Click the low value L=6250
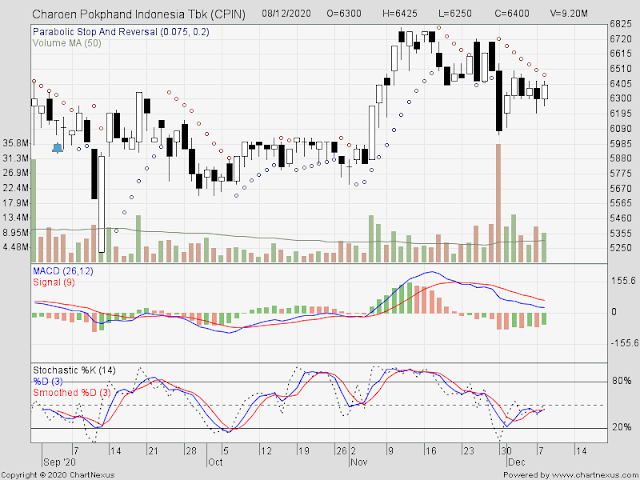Screen dimensions: 640x480 pos(455,13)
